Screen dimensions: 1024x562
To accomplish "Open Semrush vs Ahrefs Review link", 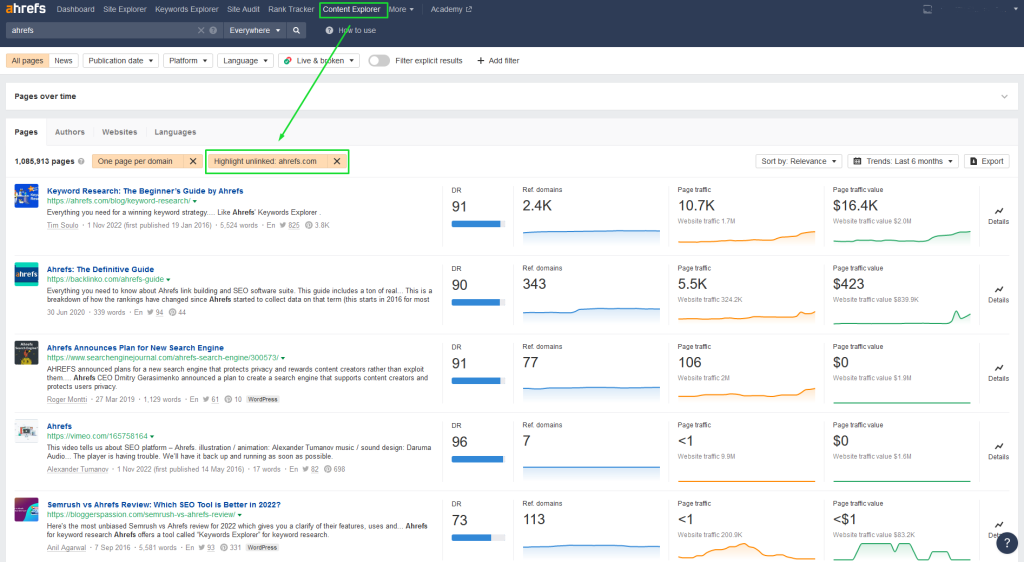I will coord(164,505).
